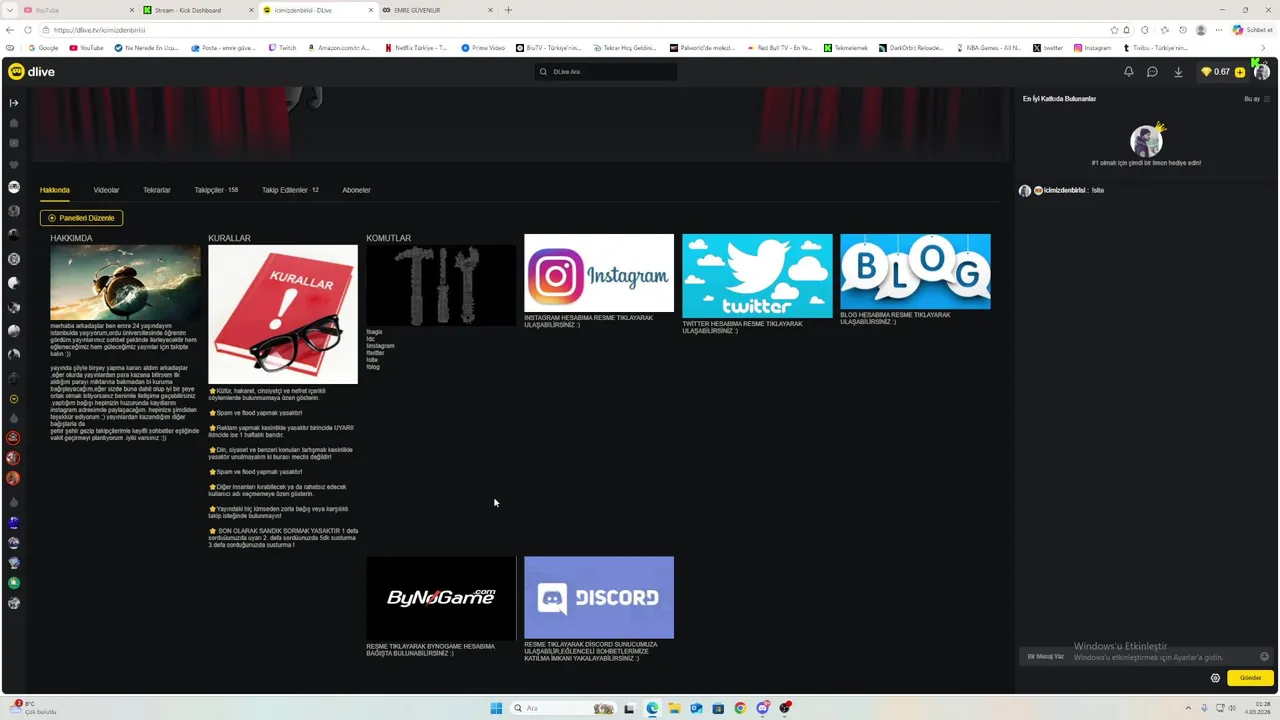Open File Explorer from taskbar
Screen dimensions: 1280x720
click(x=674, y=708)
